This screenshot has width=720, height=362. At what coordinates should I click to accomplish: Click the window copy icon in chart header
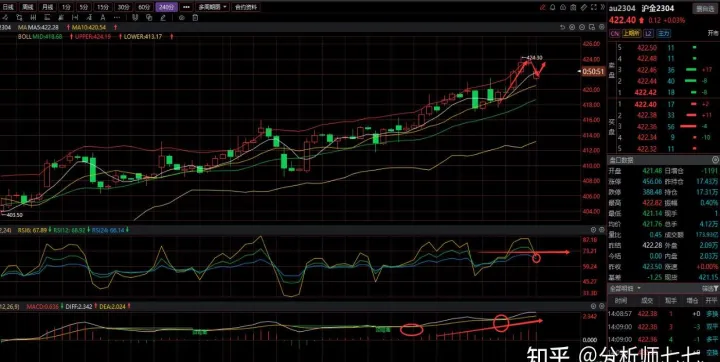(592, 28)
